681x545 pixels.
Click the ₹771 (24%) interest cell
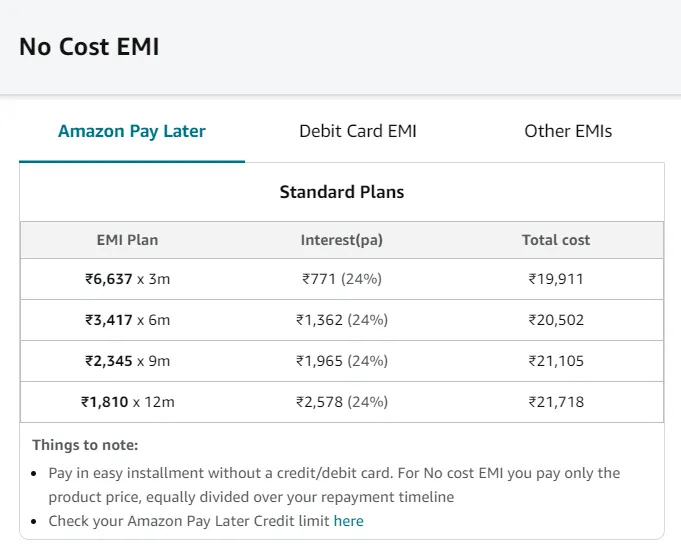[342, 279]
